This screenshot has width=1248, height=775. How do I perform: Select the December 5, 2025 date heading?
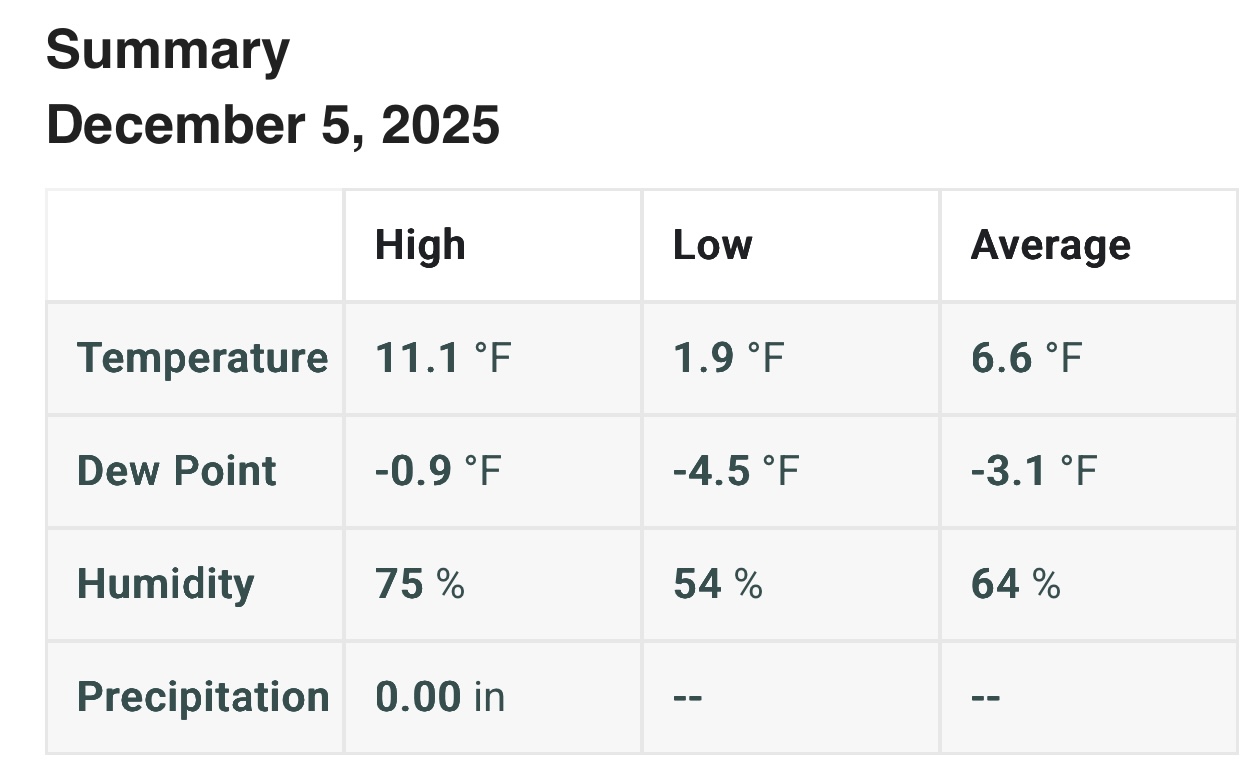273,126
